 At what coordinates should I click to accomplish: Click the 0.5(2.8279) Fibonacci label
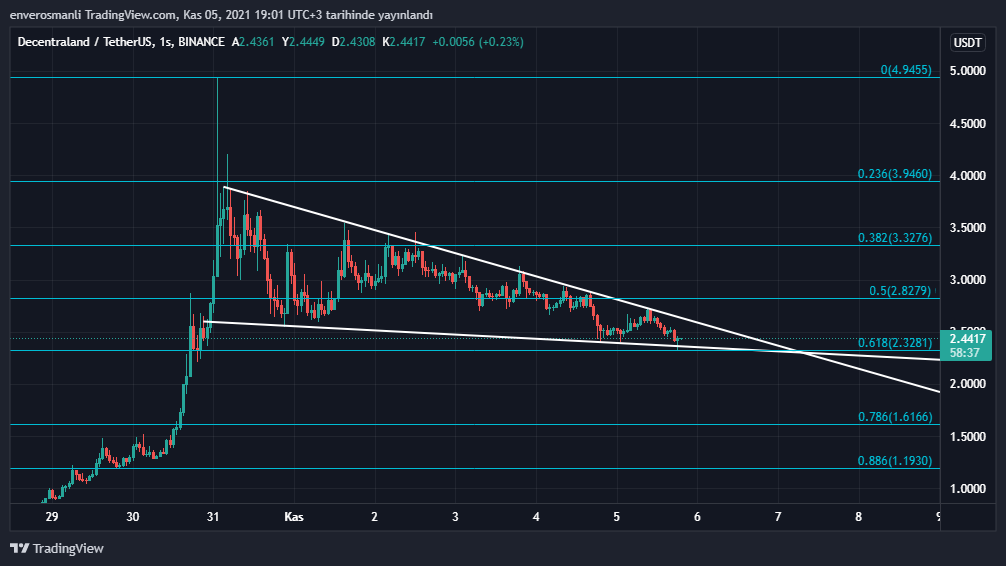900,291
